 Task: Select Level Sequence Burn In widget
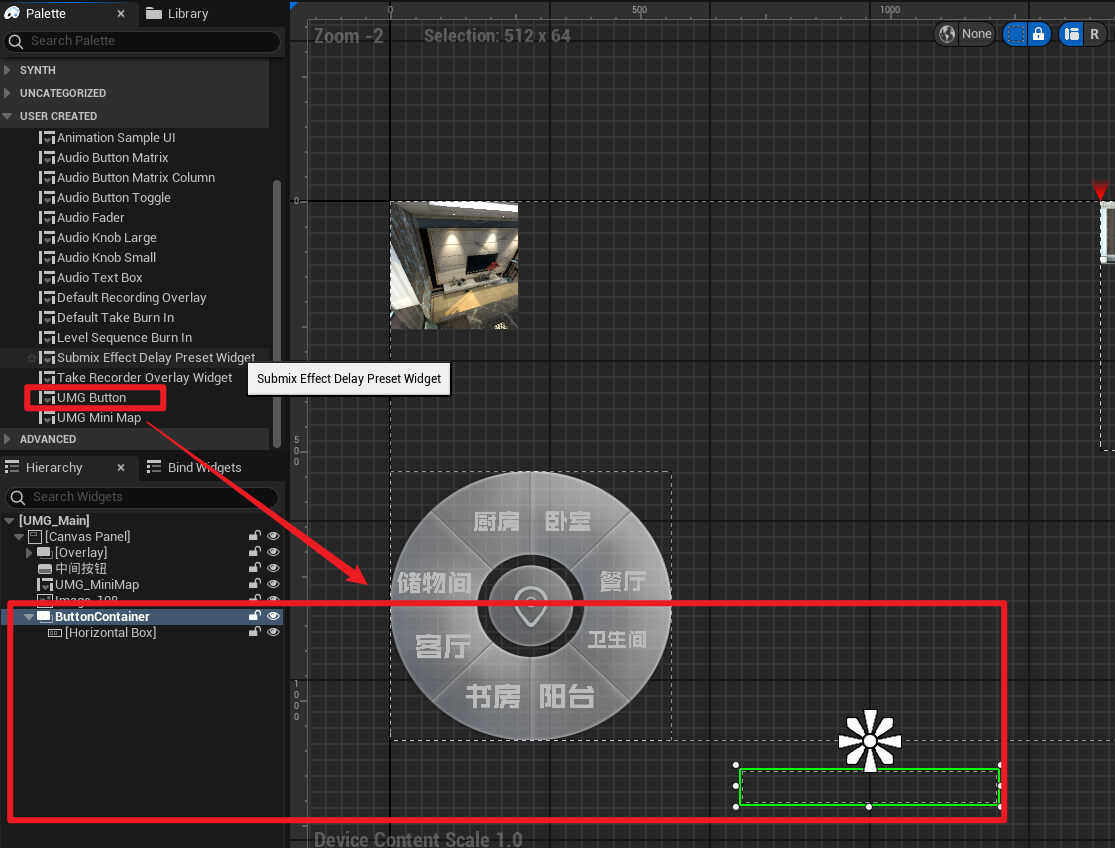[124, 337]
